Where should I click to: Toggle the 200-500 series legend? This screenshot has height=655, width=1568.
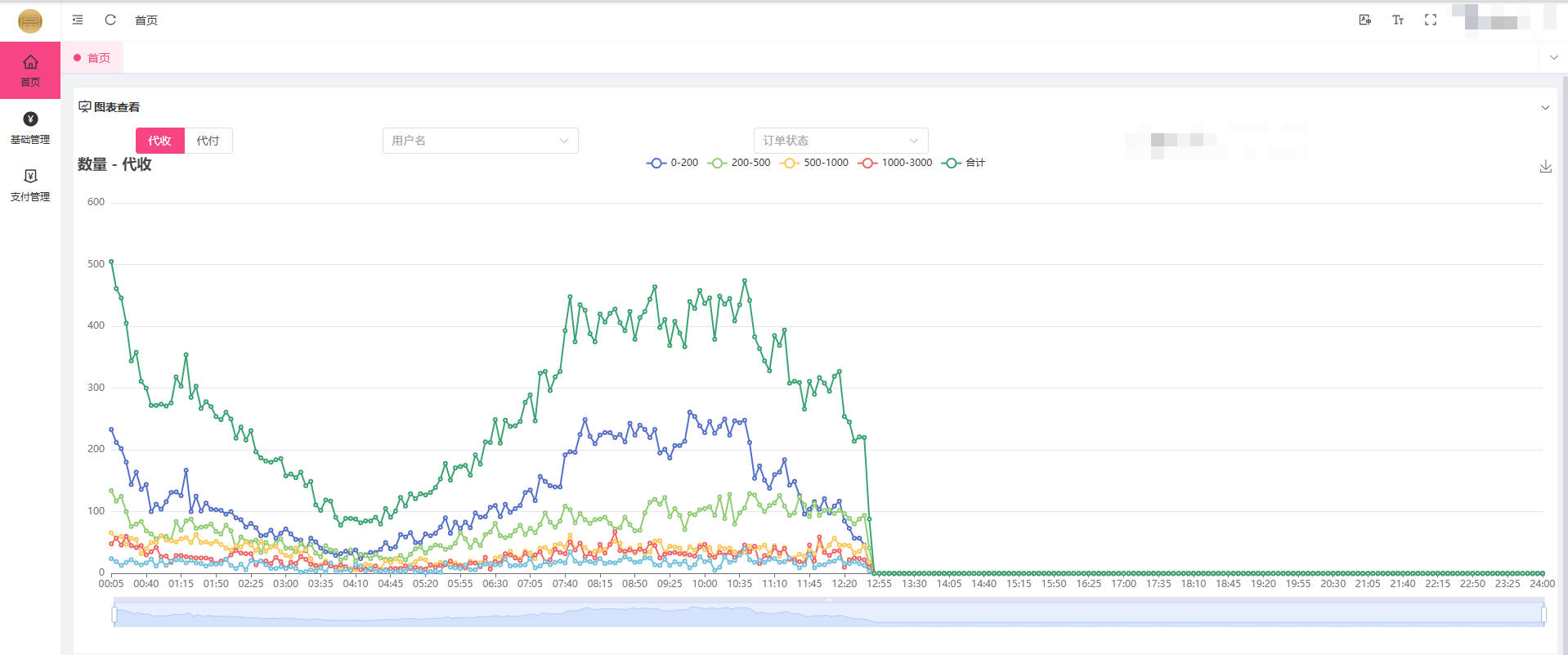pos(739,163)
